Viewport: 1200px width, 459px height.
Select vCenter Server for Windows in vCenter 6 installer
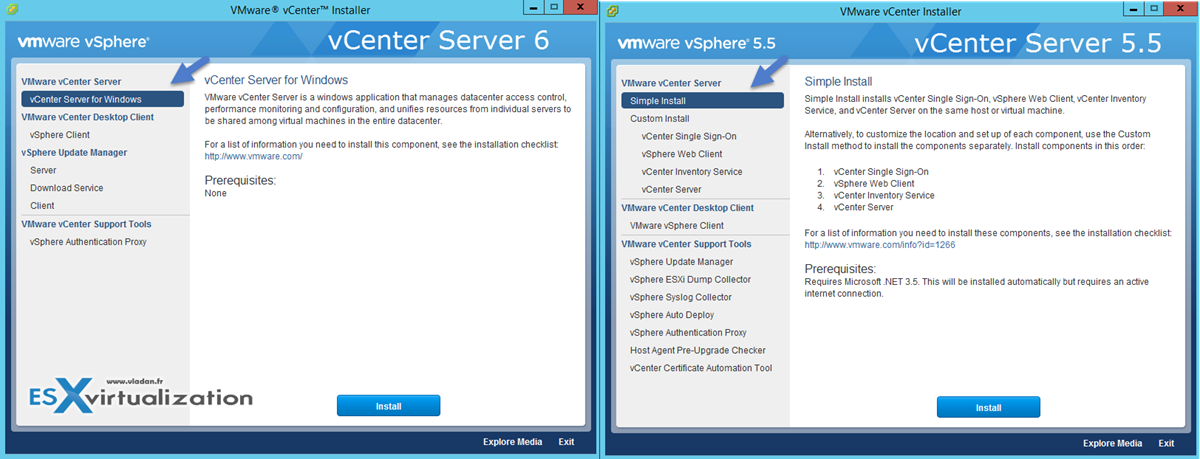(x=101, y=99)
